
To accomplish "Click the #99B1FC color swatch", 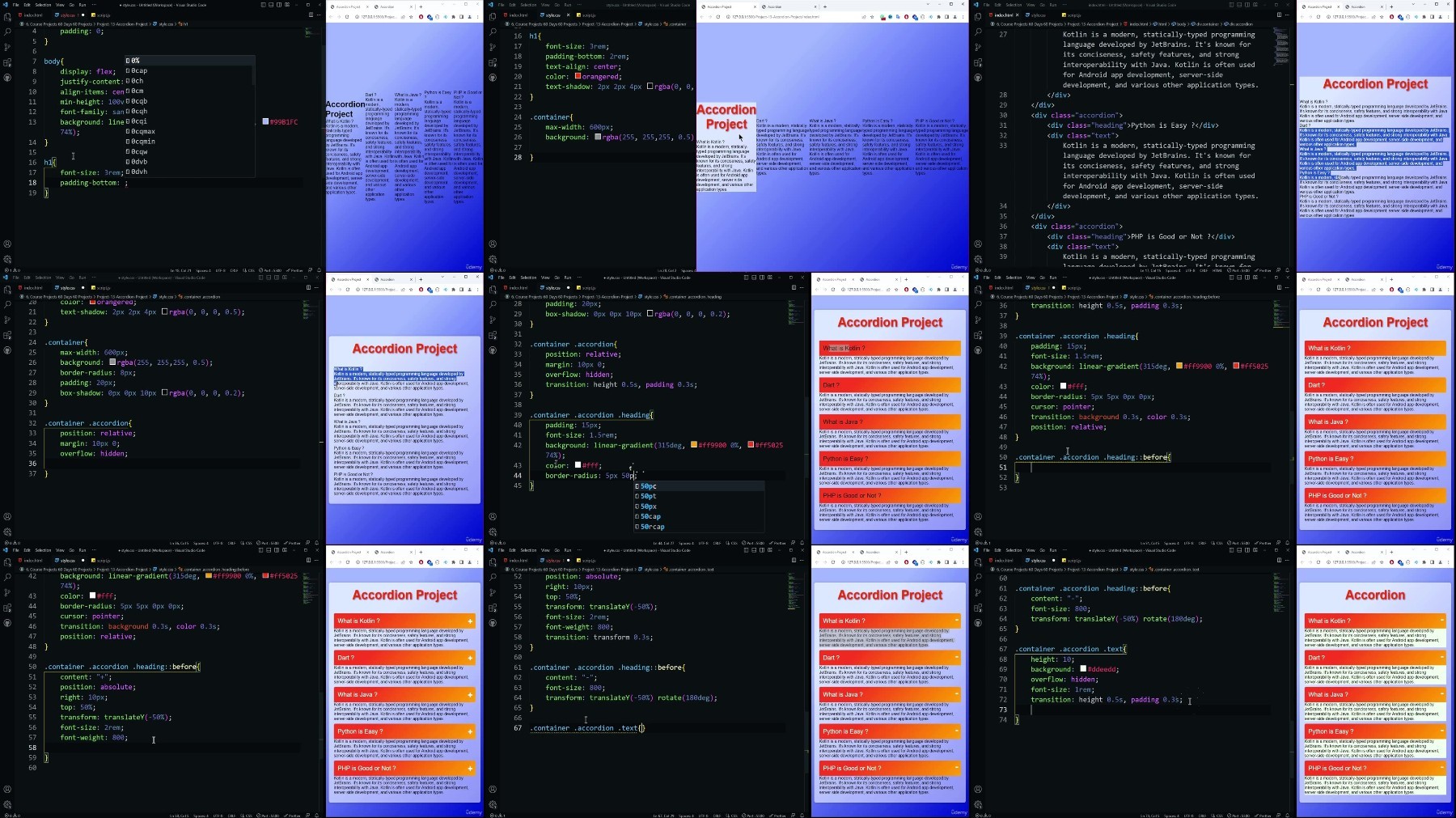I will [265, 121].
